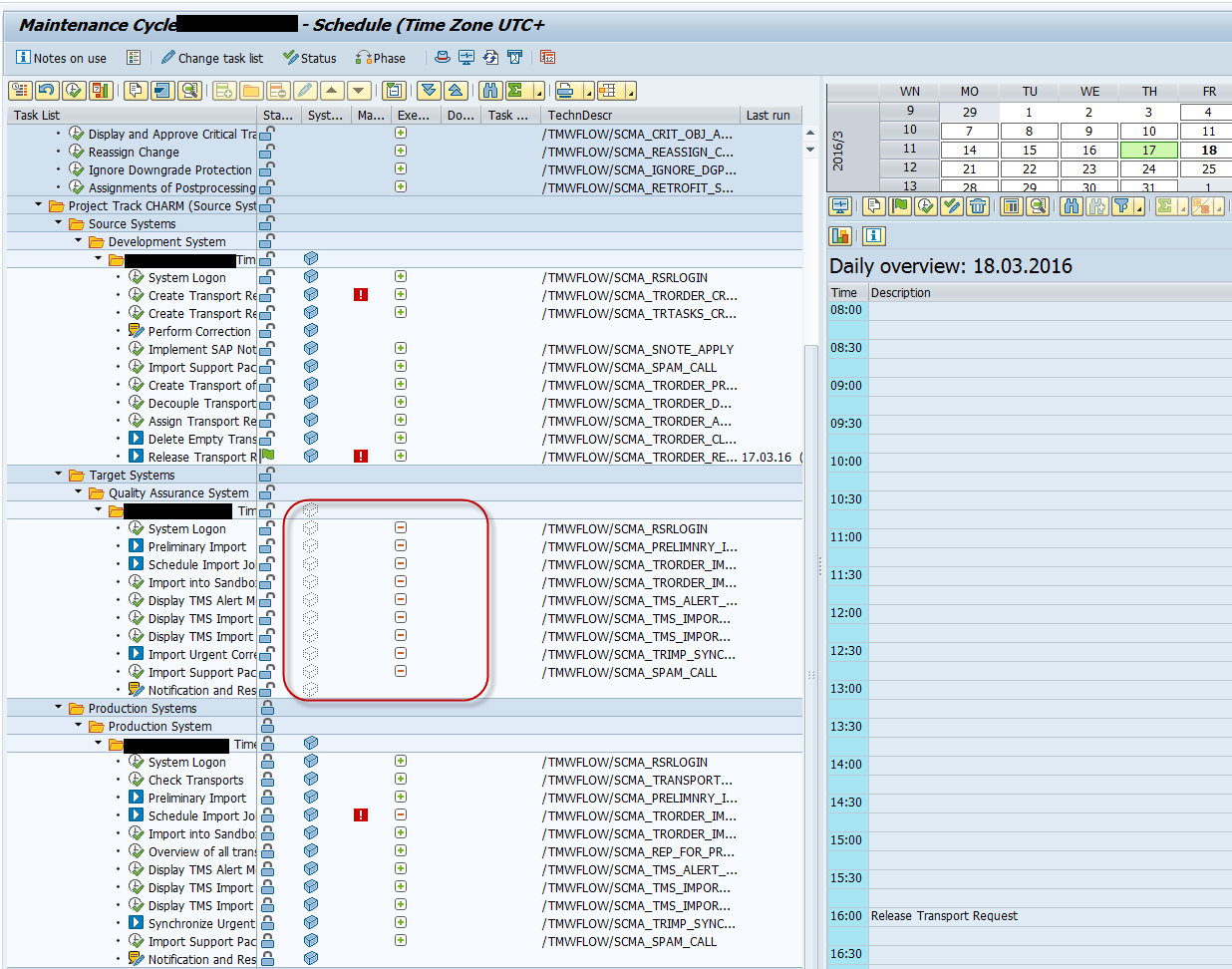Screen dimensions: 1232x969
Task: Select the 10:00 time slot
Action: point(846,462)
